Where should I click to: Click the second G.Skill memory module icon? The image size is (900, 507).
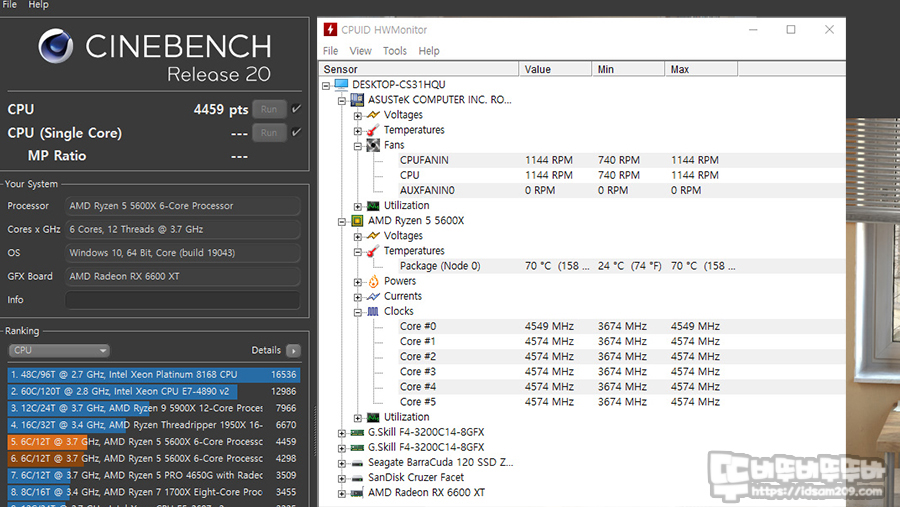click(357, 447)
